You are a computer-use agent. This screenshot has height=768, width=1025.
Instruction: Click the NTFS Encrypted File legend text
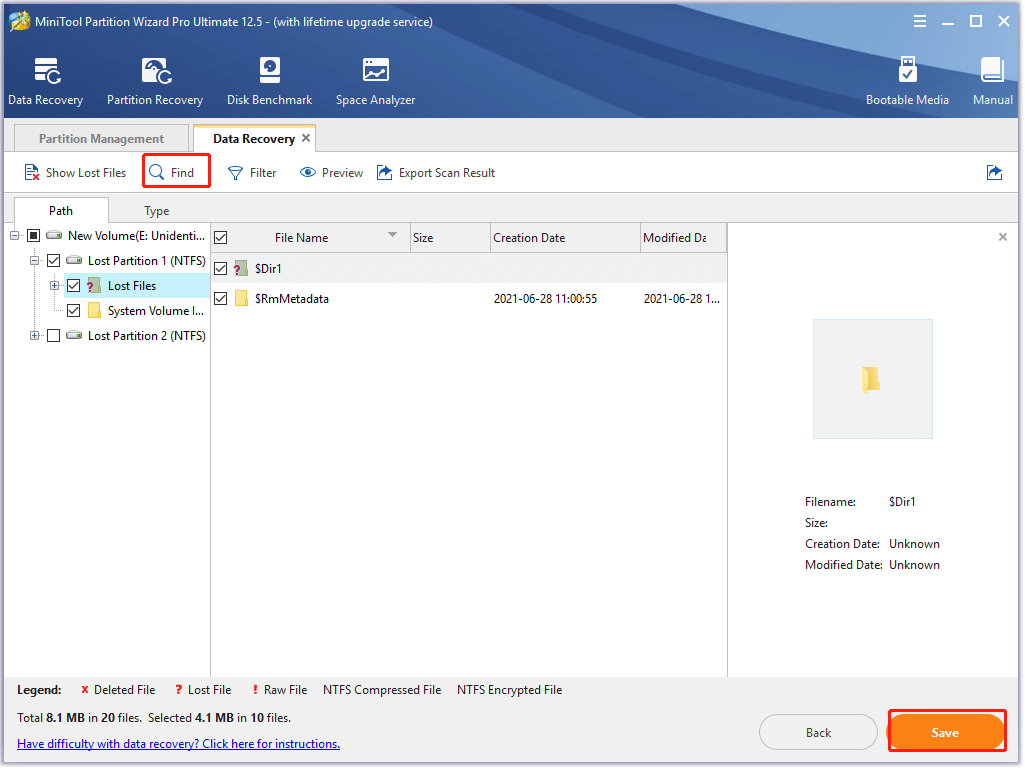(509, 690)
